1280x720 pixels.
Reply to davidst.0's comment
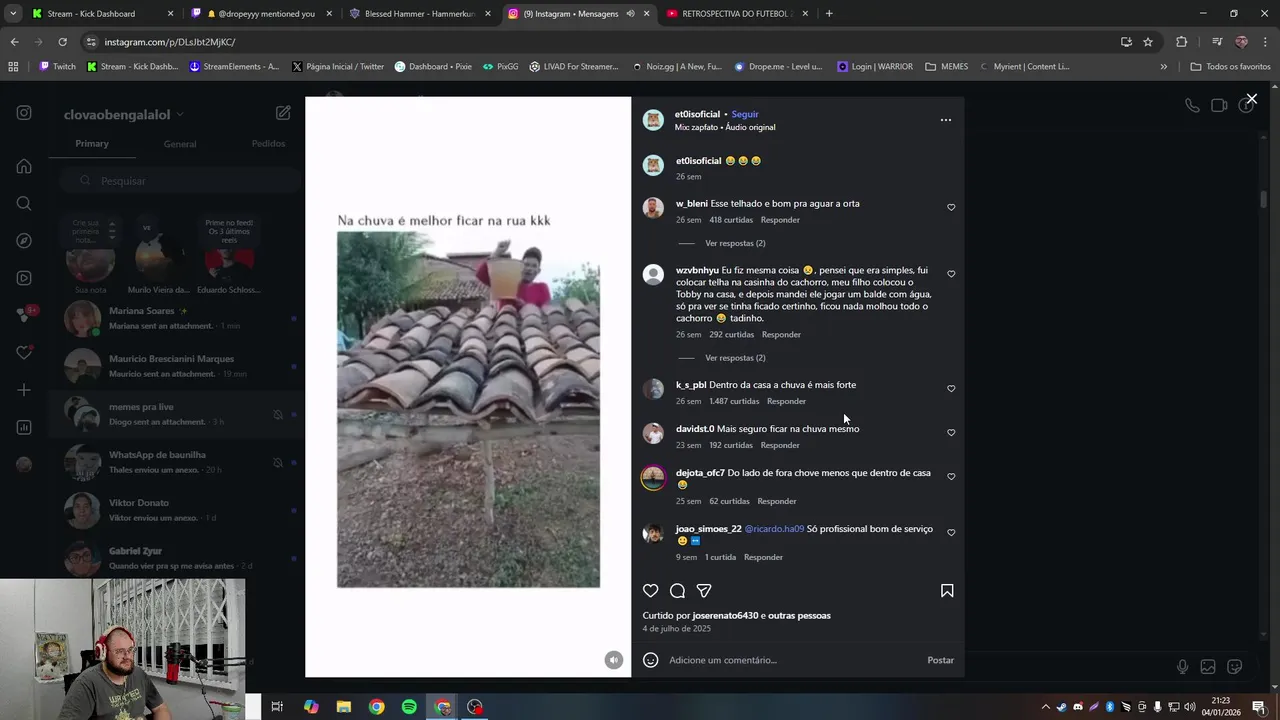780,445
